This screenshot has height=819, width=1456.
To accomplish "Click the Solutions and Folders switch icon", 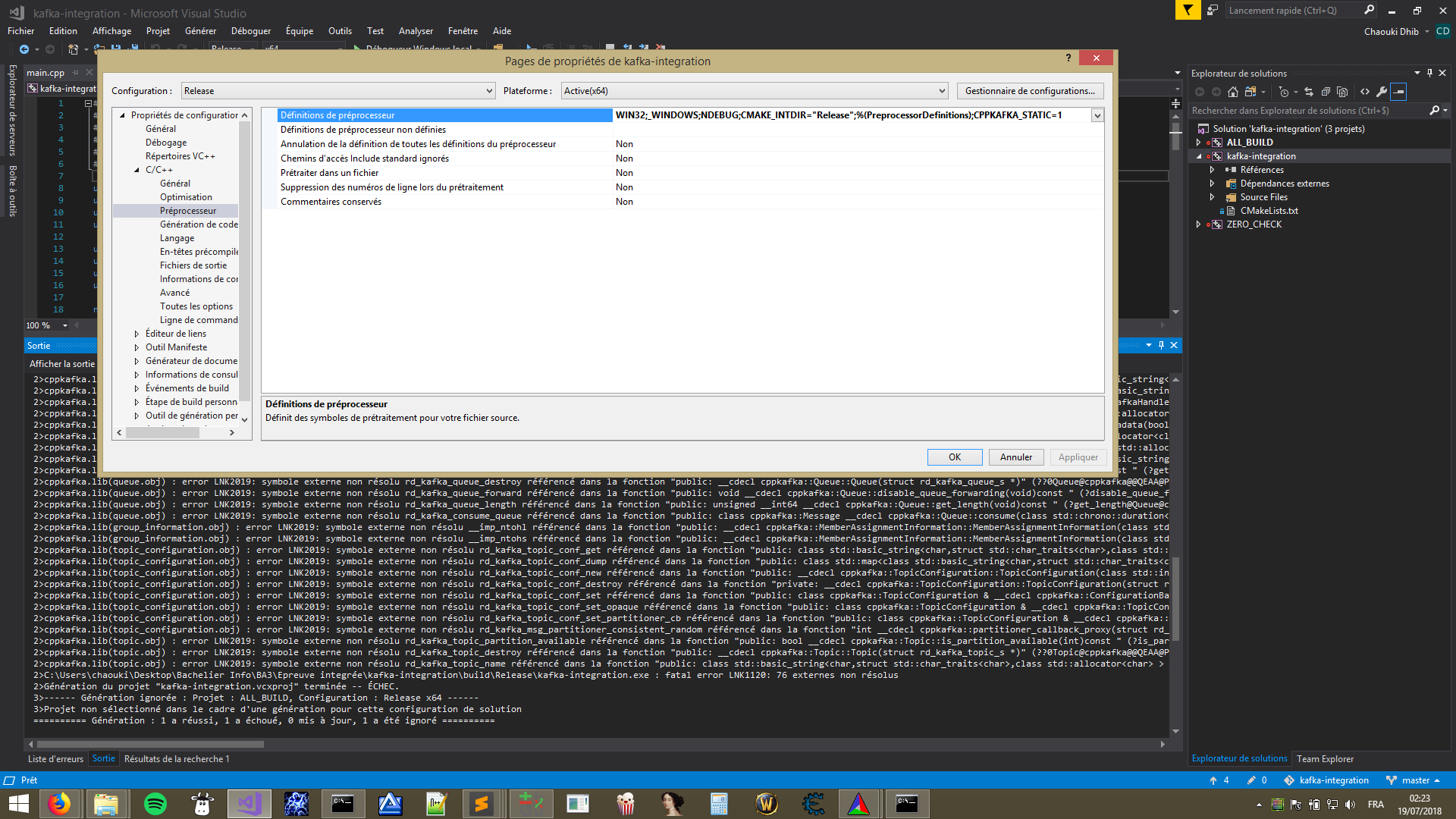I will click(1250, 92).
